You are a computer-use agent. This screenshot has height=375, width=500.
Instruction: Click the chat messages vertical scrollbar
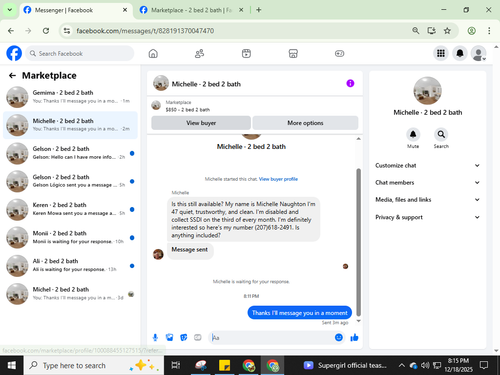[x=359, y=242]
